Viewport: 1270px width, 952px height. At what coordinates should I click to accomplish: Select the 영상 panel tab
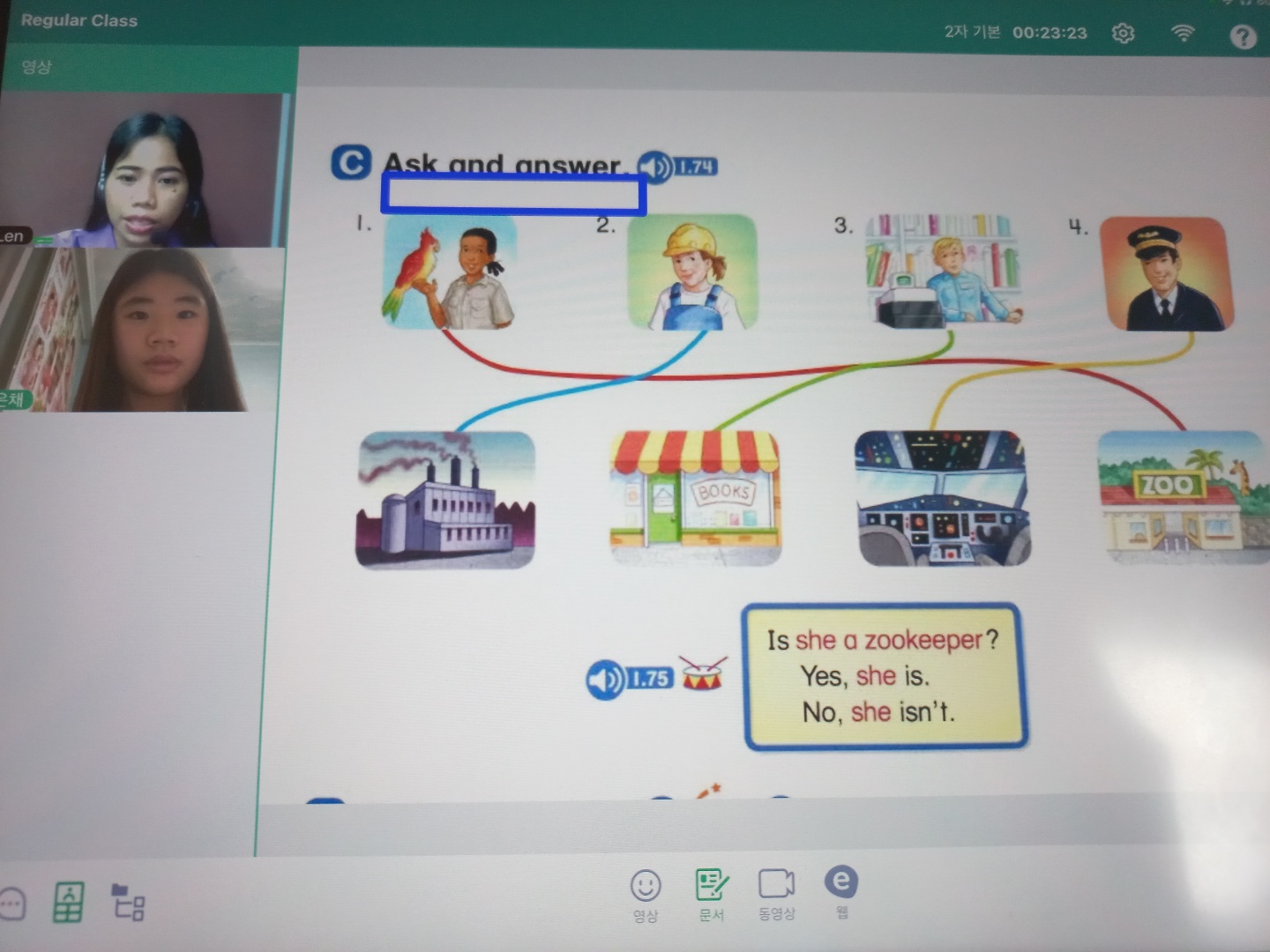point(37,67)
